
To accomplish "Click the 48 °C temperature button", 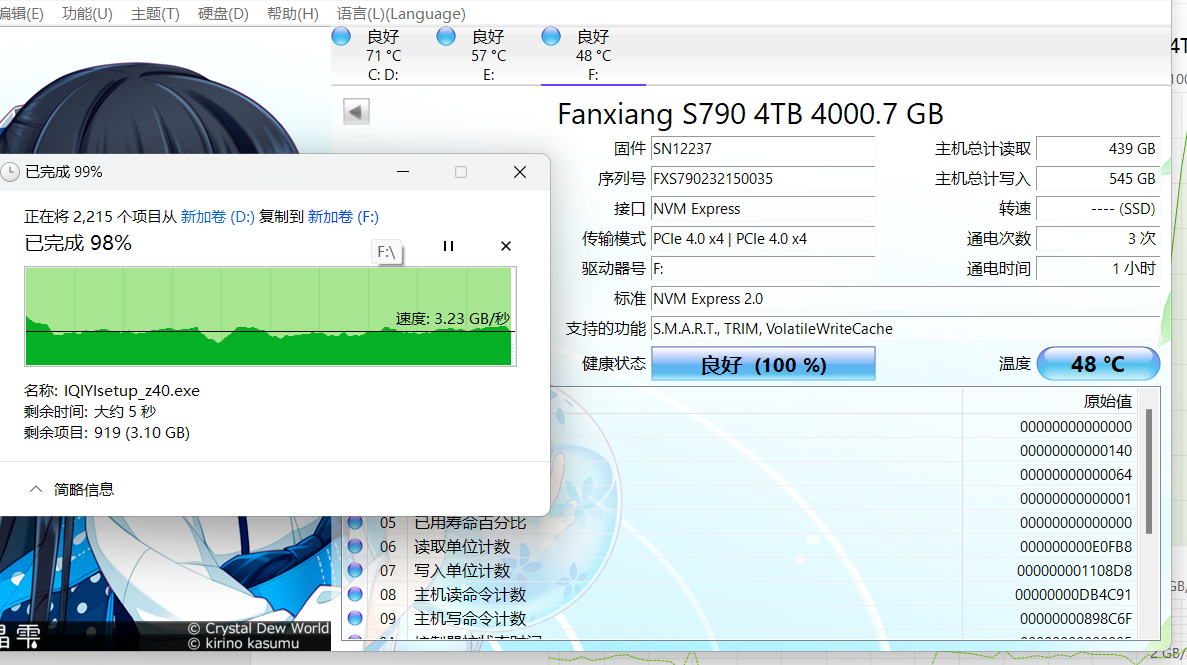I will point(1098,364).
